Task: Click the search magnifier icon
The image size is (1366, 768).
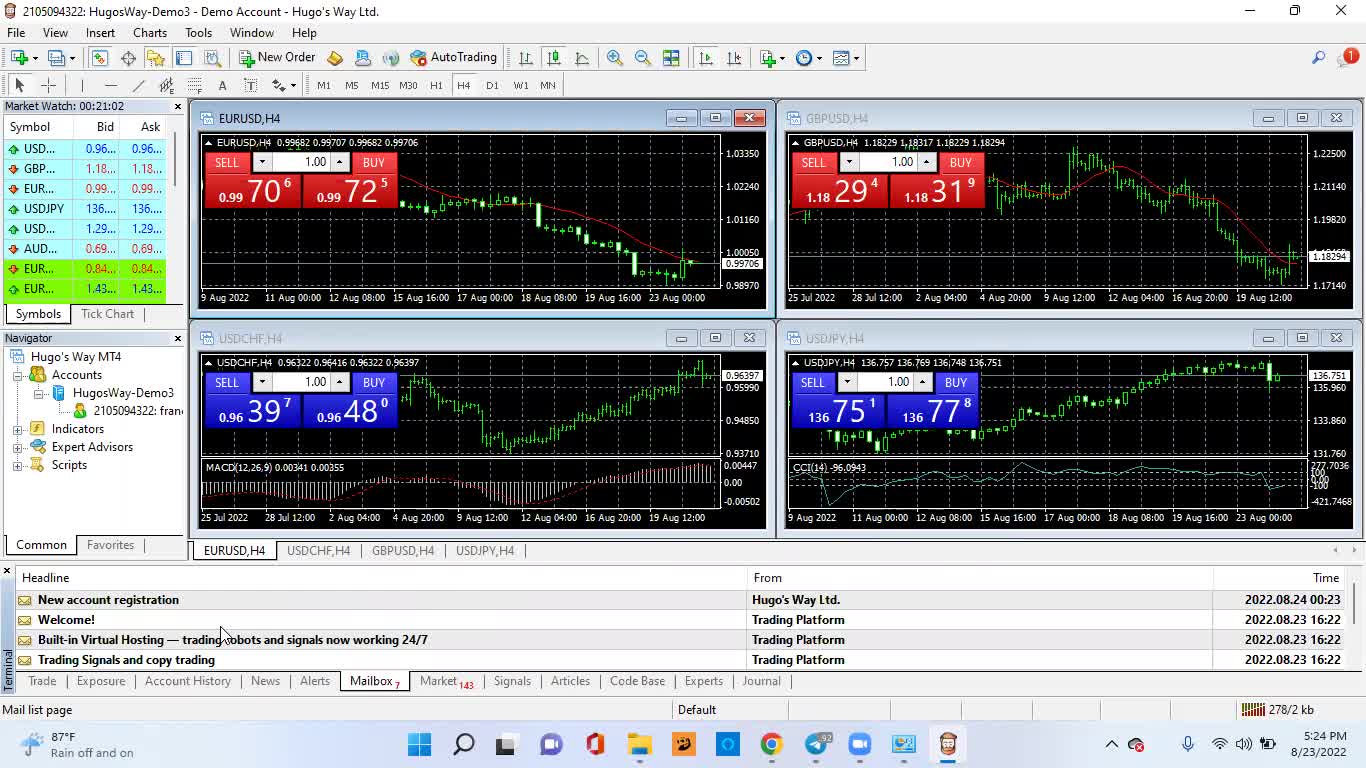Action: tap(1318, 58)
